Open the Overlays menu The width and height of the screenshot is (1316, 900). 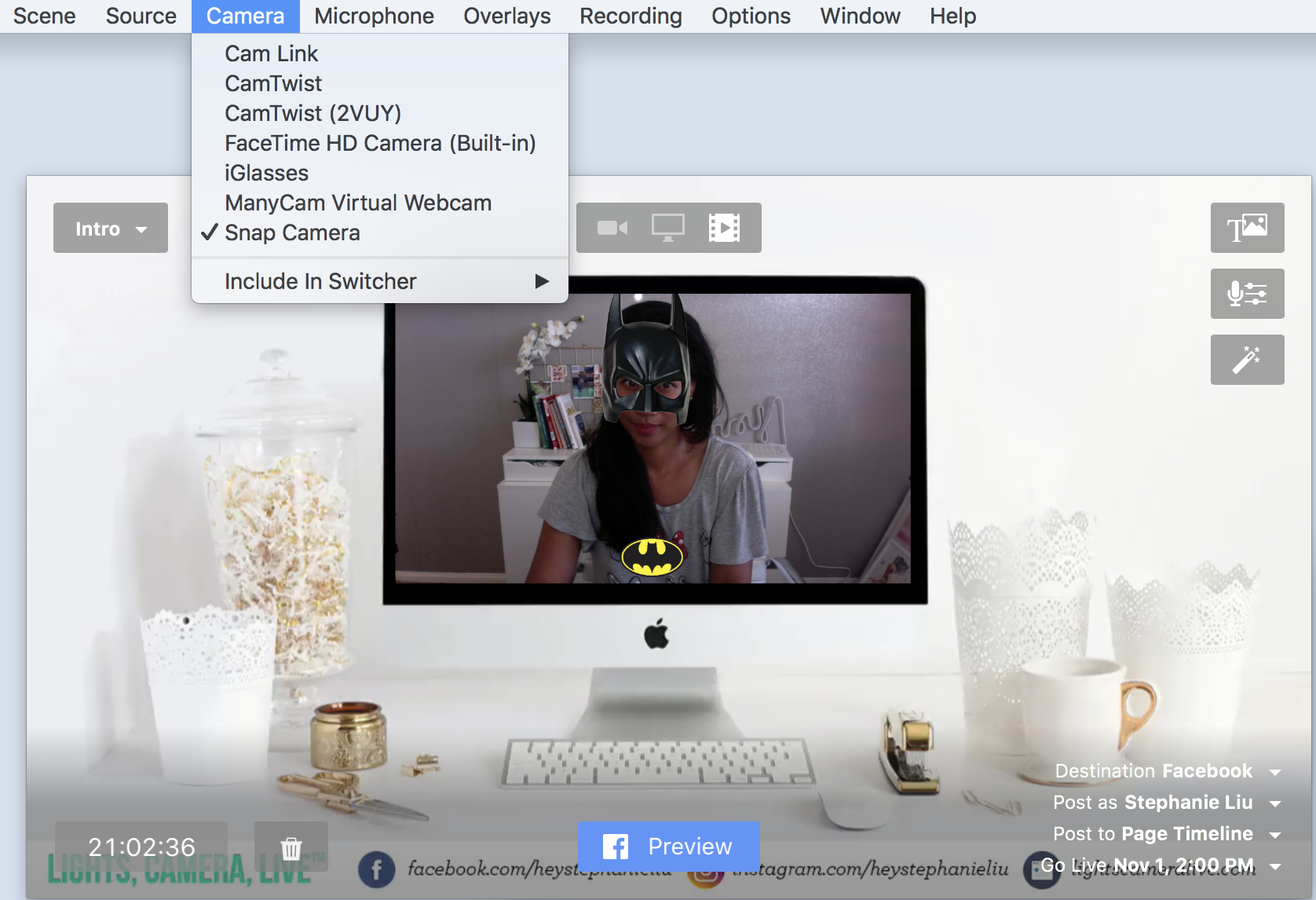tap(507, 16)
